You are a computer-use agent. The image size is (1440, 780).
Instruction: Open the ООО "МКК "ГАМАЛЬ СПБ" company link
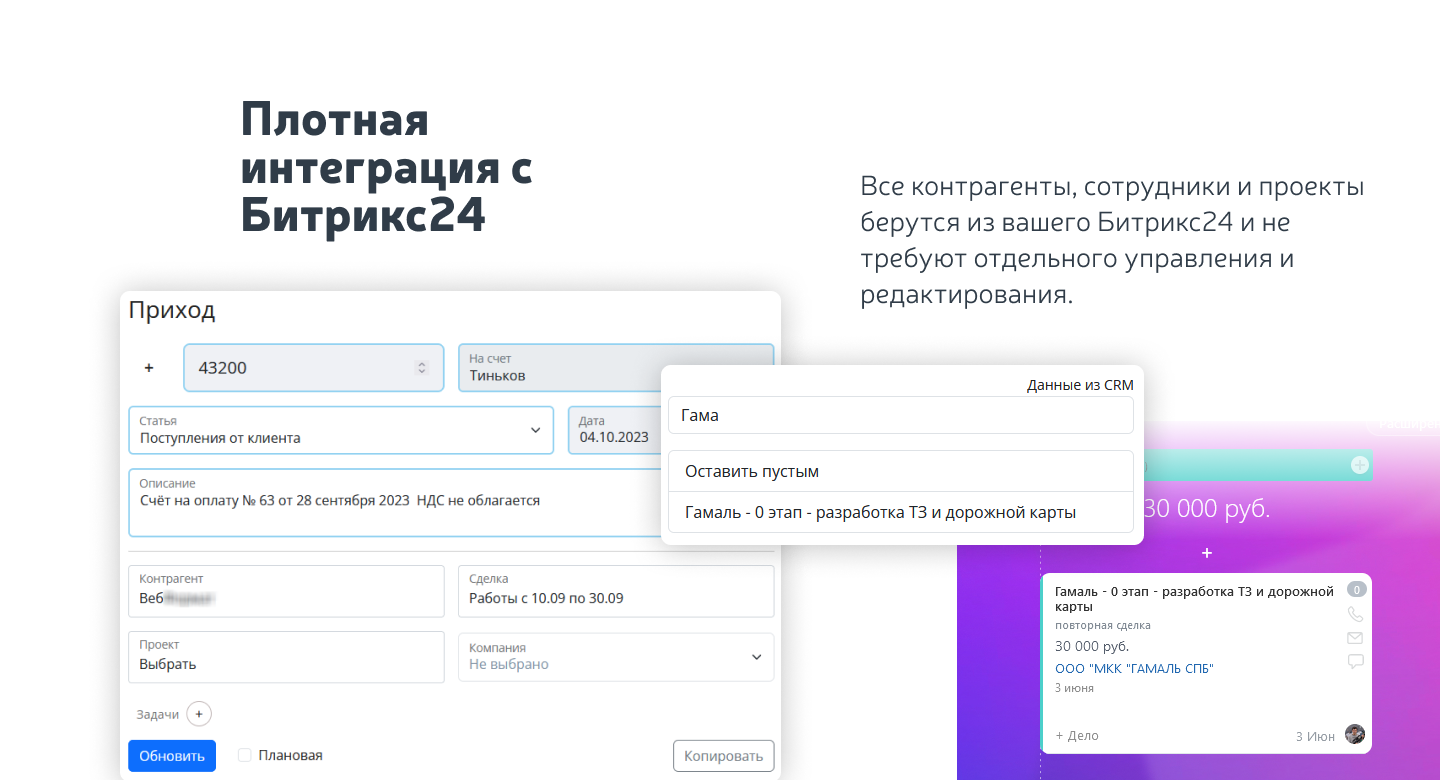pos(1134,669)
